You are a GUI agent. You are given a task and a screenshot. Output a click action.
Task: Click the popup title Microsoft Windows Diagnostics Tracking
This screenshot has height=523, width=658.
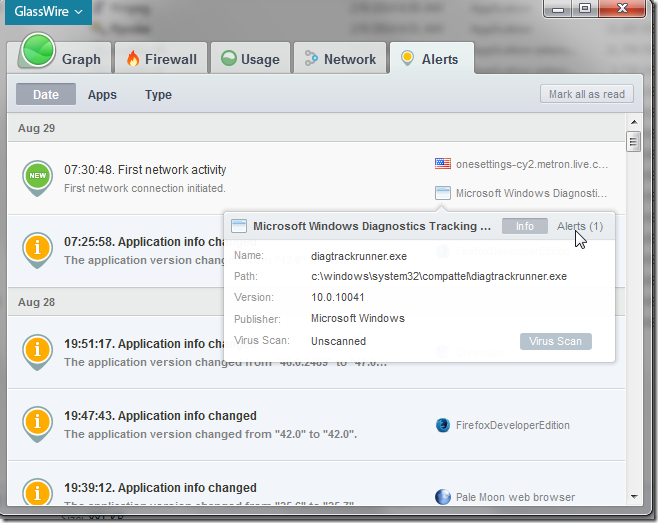372,226
